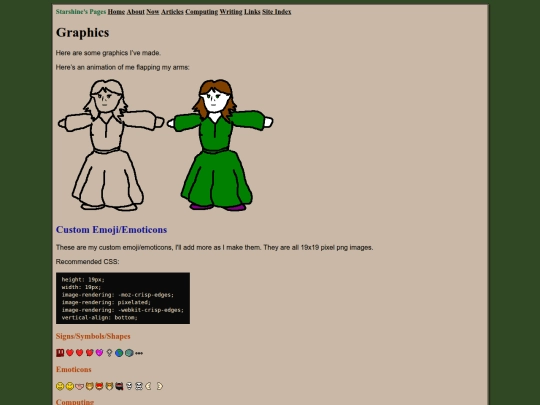Click the blue and green Earth emoji

tap(119, 353)
